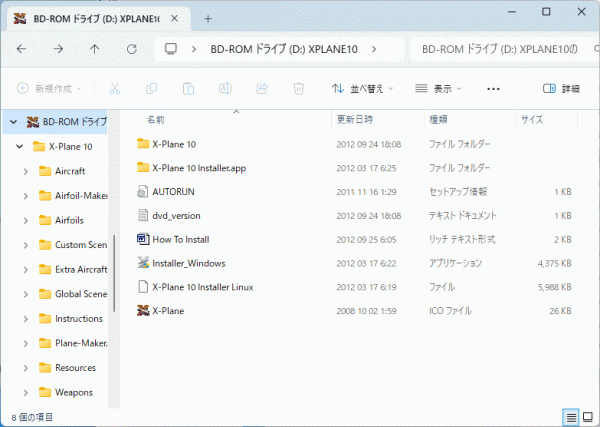The height and width of the screenshot is (427, 600).
Task: Click chevron after monitor icon in address bar
Action: click(194, 49)
